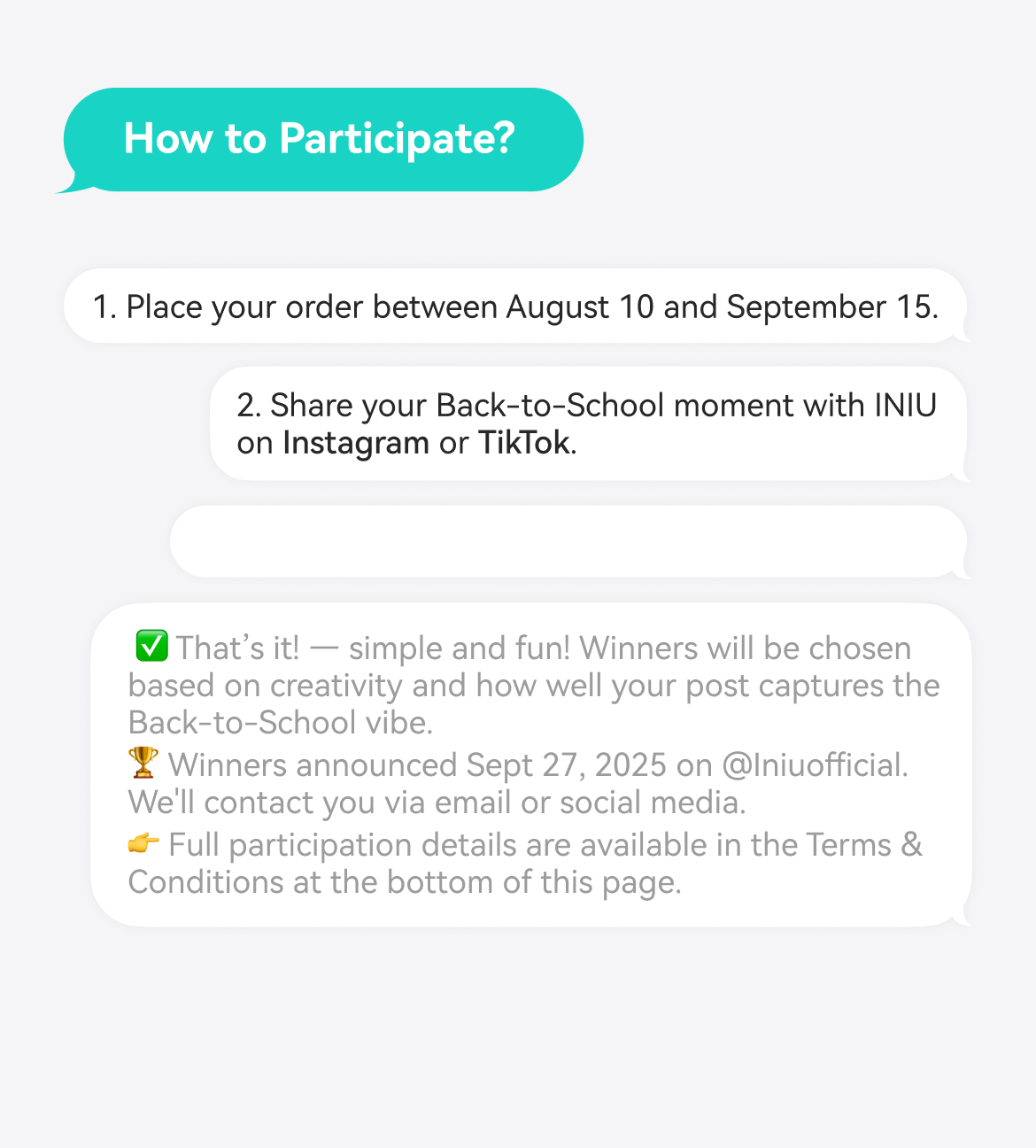This screenshot has width=1036, height=1148.
Task: Open the Terms & text
Action: tap(864, 844)
